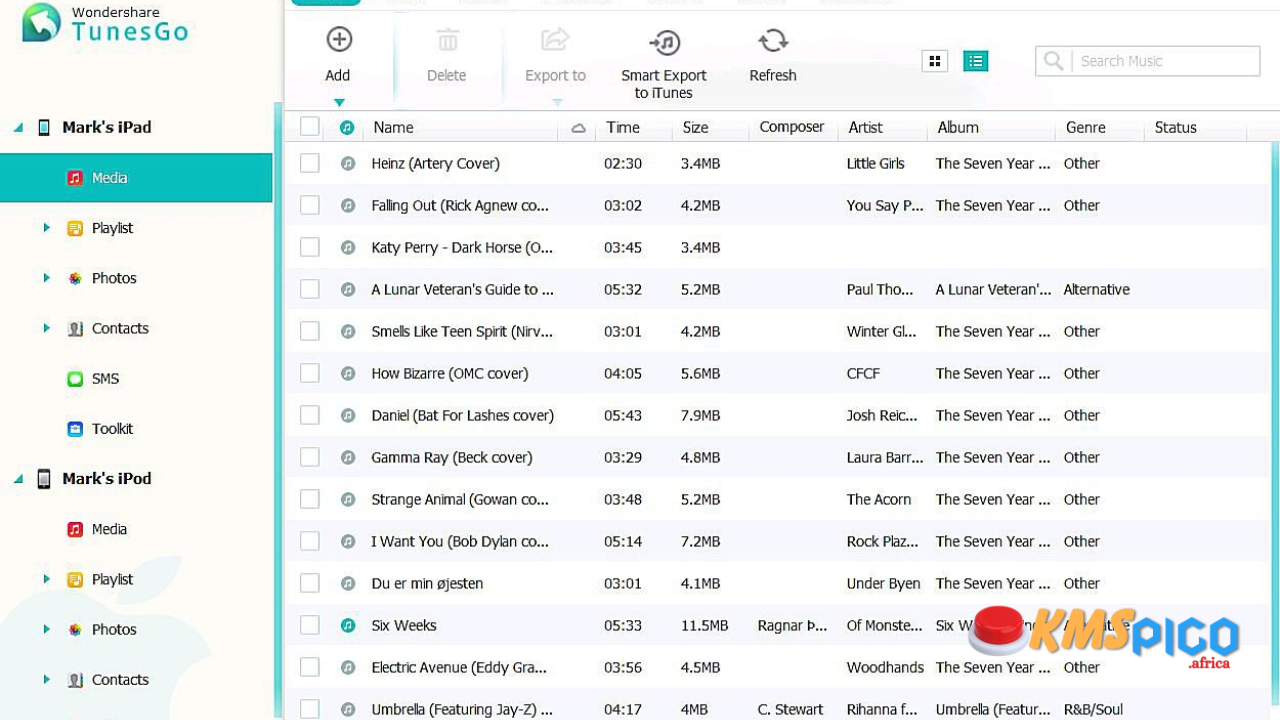Viewport: 1280px width, 720px height.
Task: Expand iPod Playlist arrow
Action: click(x=46, y=579)
